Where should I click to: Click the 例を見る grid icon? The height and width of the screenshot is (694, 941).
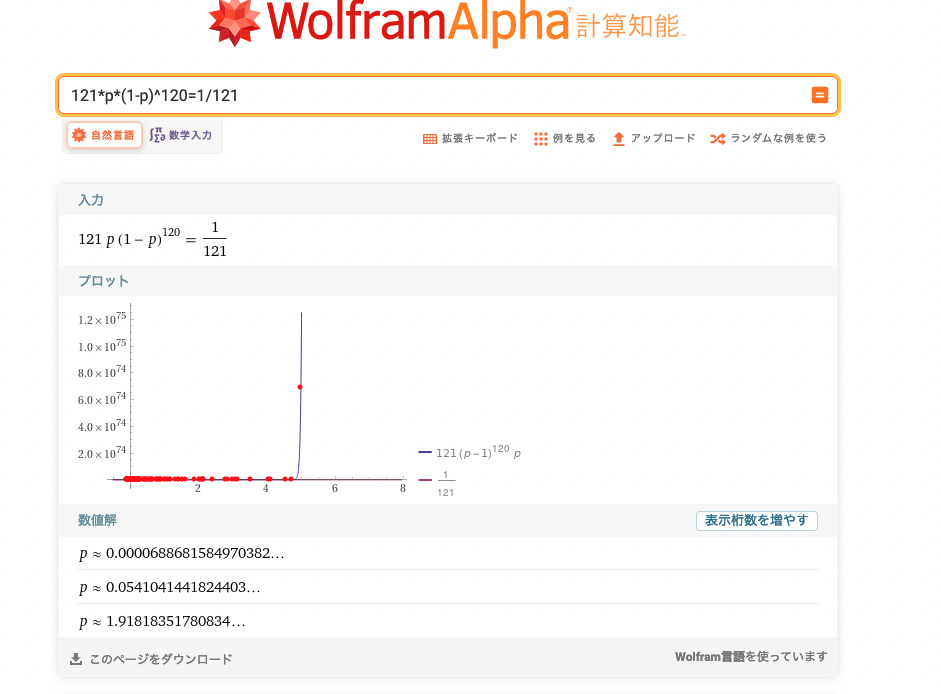[x=539, y=139]
